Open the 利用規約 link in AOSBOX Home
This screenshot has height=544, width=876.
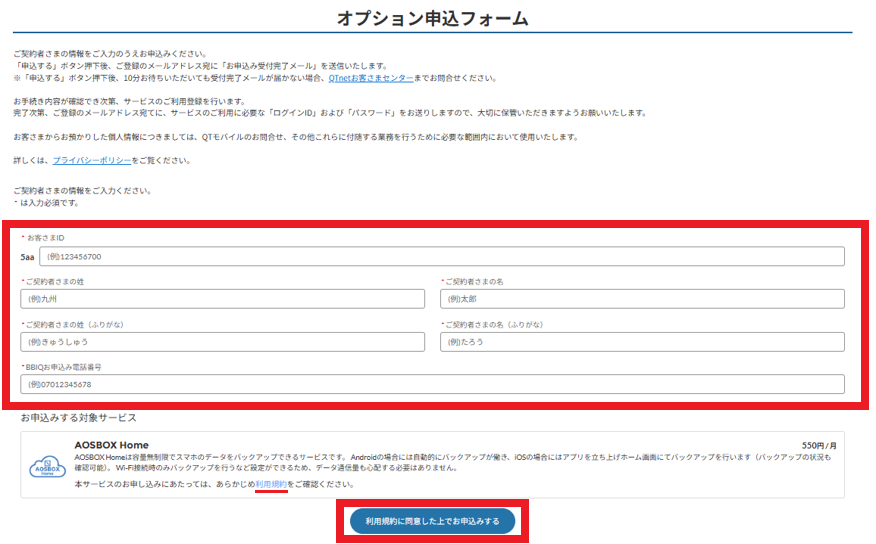pos(271,484)
